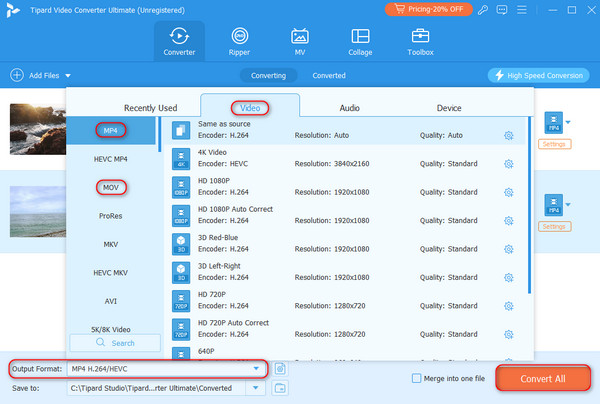Screen dimensions: 600x404
Task: Choose HD 1080P preset row
Action: point(346,187)
